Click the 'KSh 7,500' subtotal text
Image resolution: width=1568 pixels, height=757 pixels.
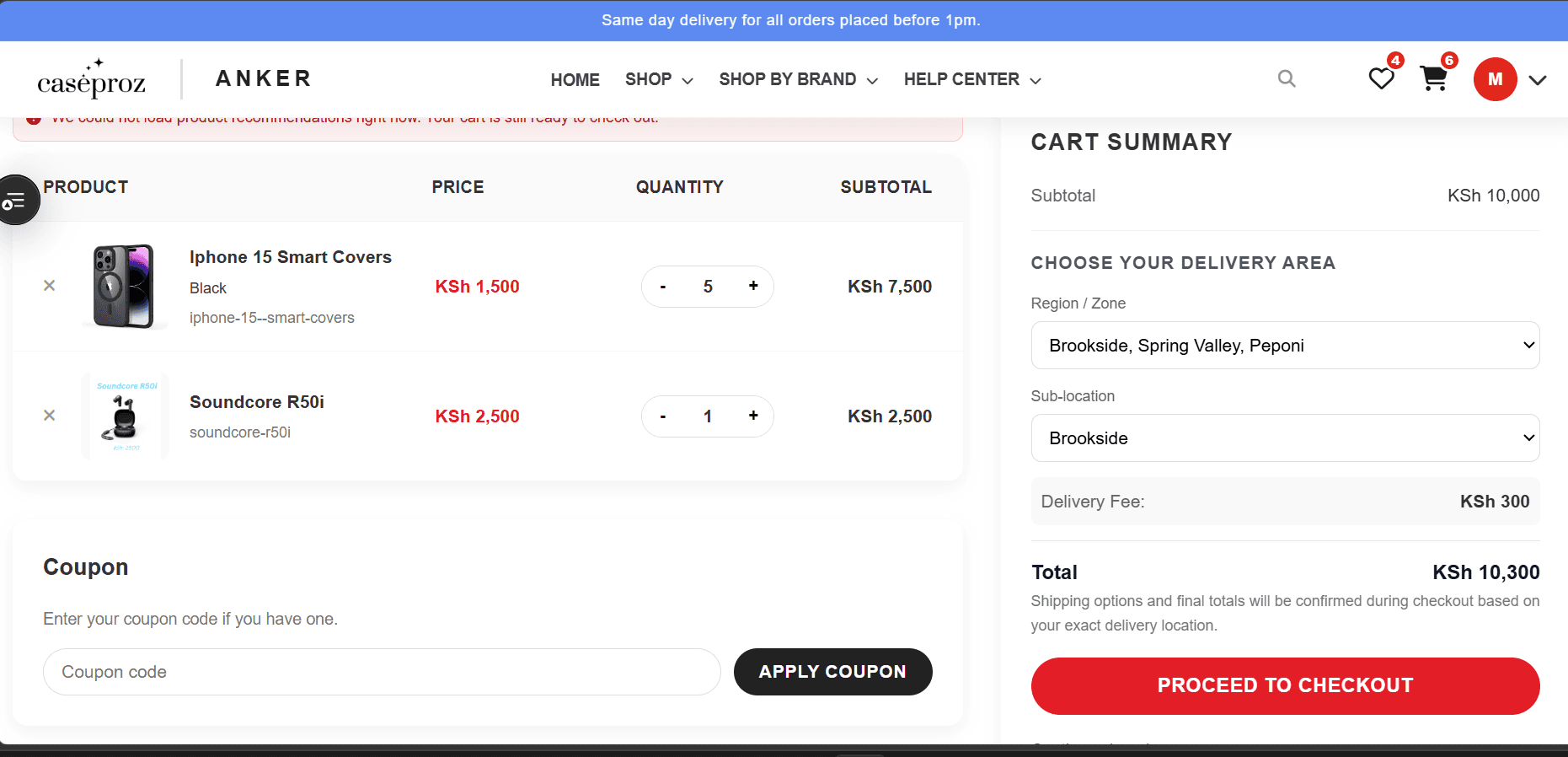890,287
